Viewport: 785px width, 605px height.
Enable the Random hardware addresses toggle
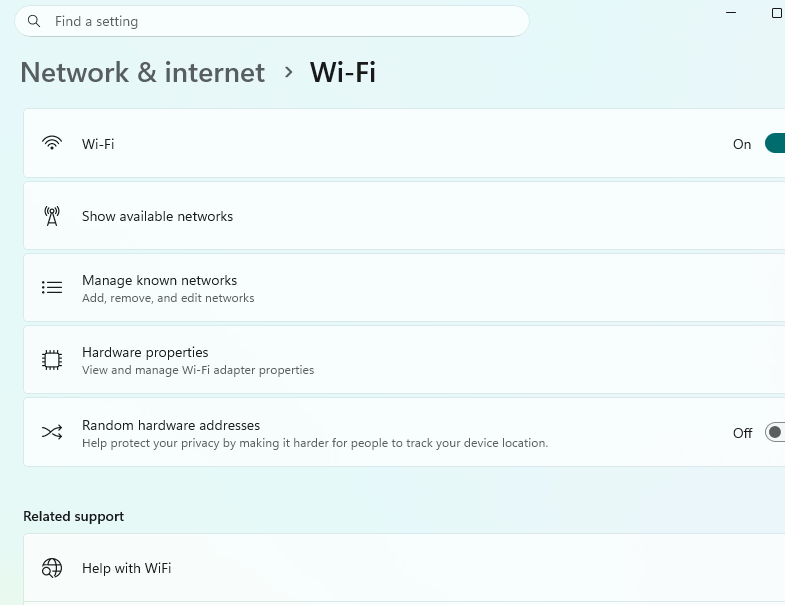(x=775, y=432)
